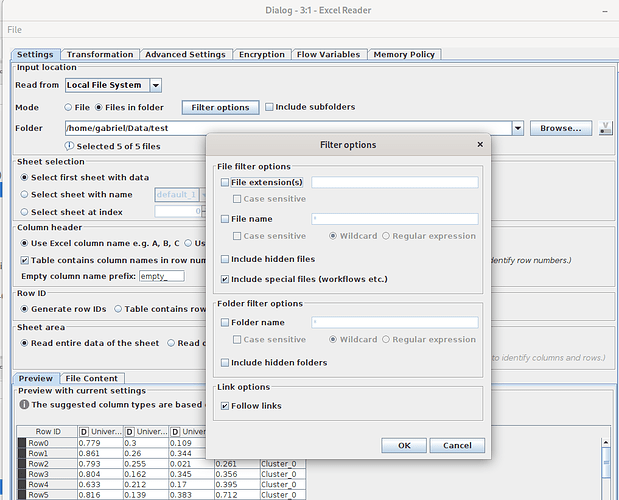
Task: Select 'Read entire data of the sheet'
Action: coord(24,343)
